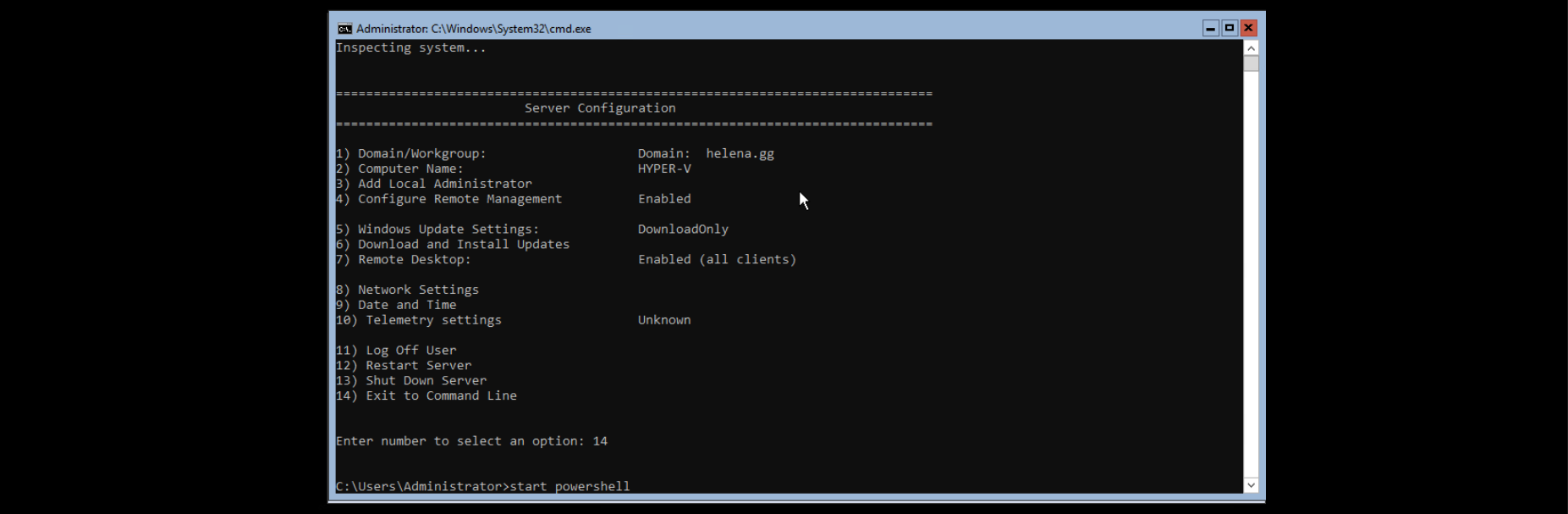Maximize the cmd.exe window

(1229, 29)
